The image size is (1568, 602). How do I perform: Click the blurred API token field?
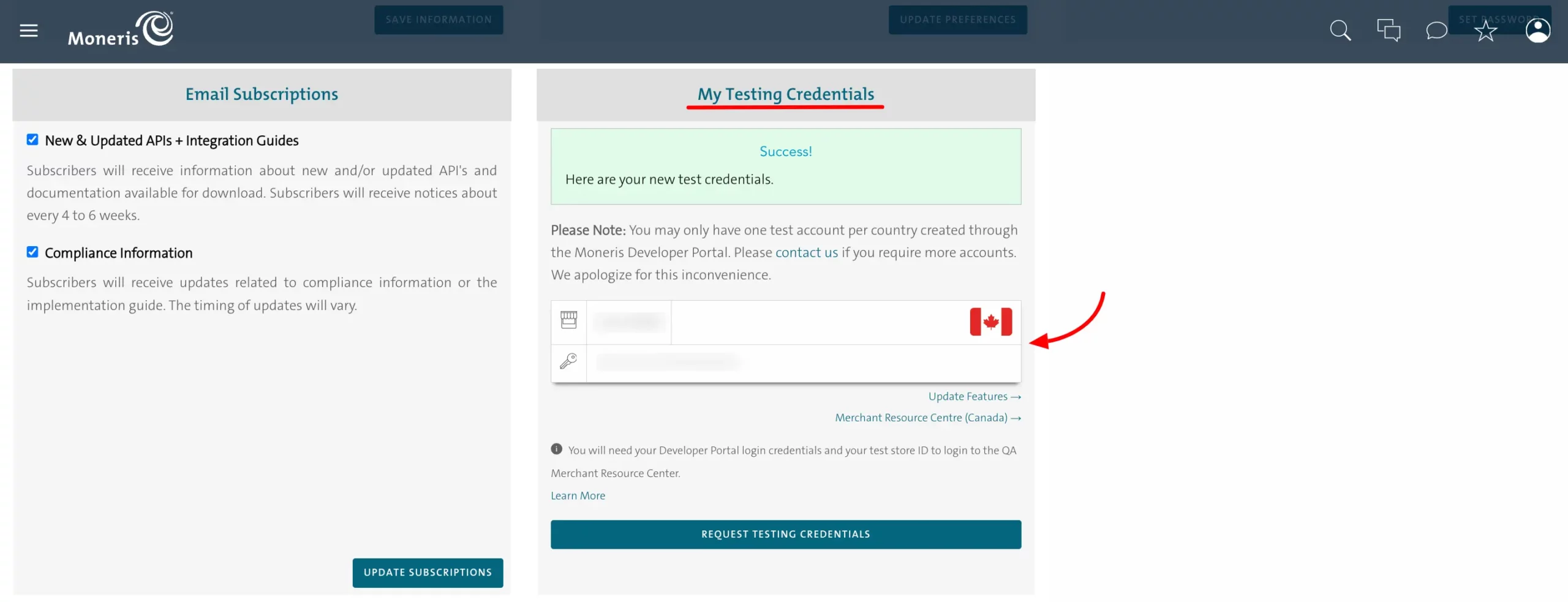(669, 363)
